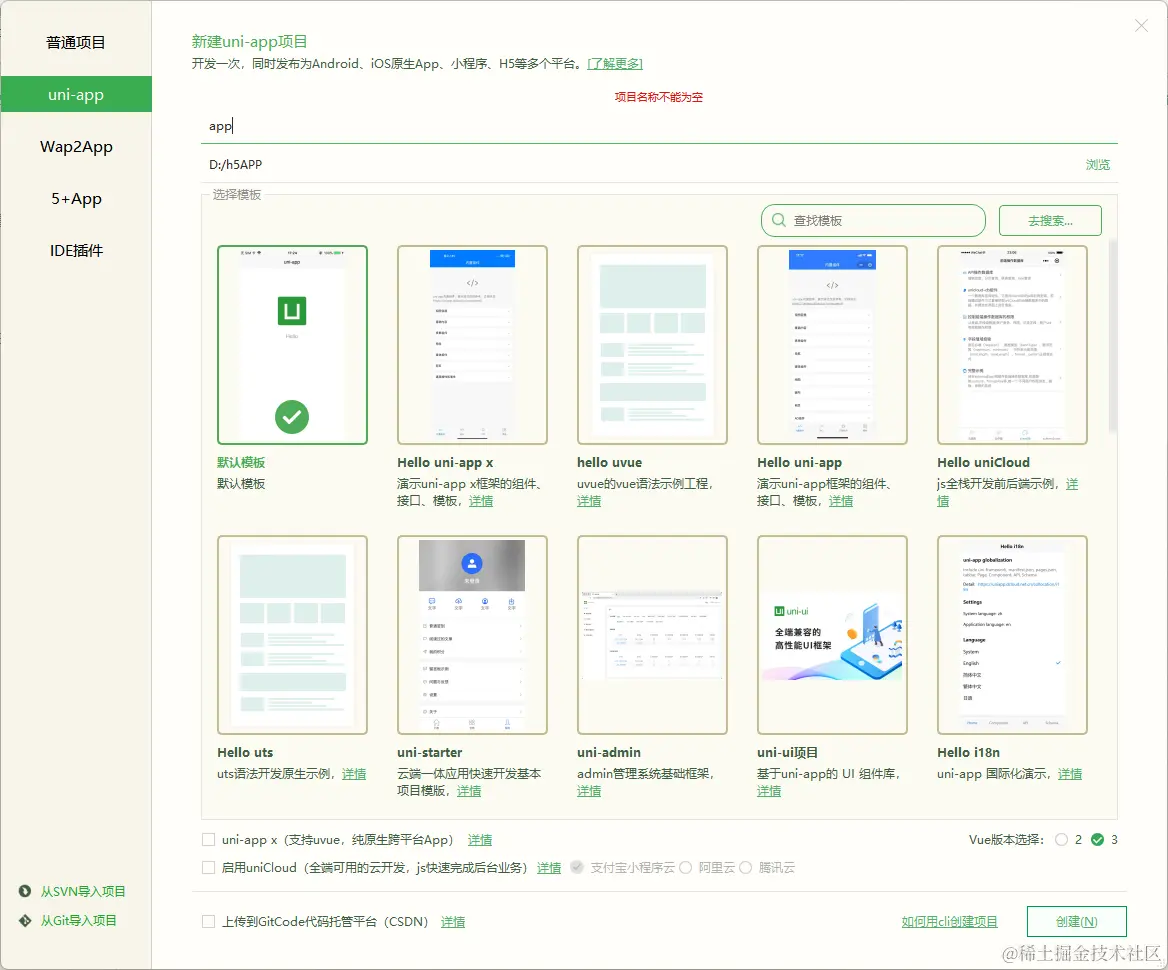Image resolution: width=1168 pixels, height=970 pixels.
Task: Click 从Git导入项目 link
Action: (78, 920)
